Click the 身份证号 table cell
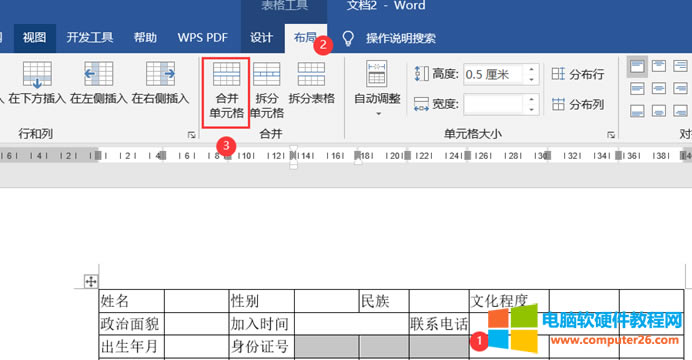 [x=262, y=346]
